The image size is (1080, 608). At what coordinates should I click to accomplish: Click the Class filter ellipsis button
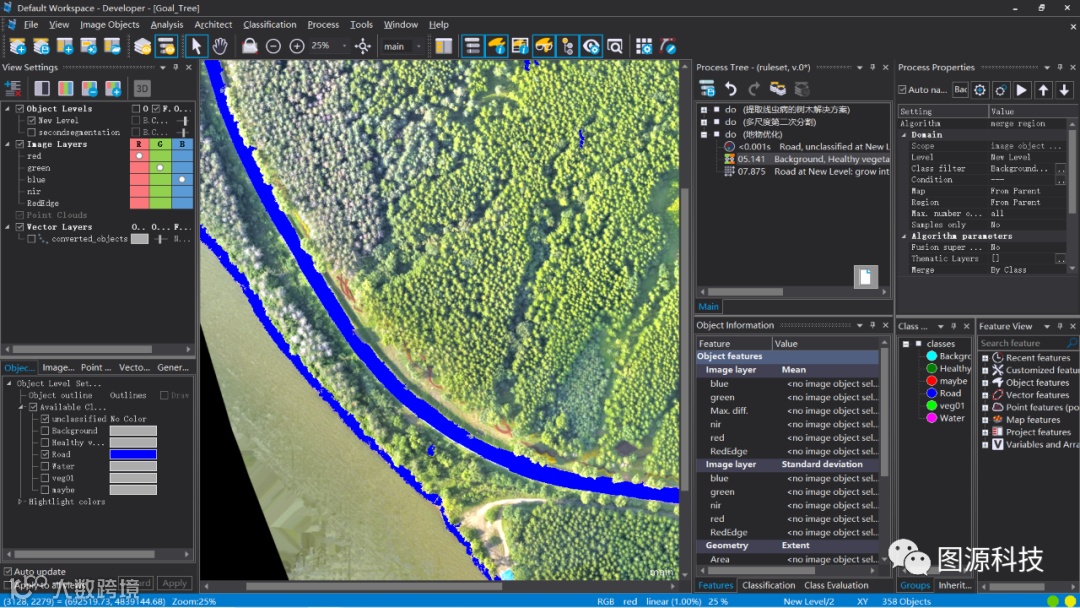(1059, 169)
